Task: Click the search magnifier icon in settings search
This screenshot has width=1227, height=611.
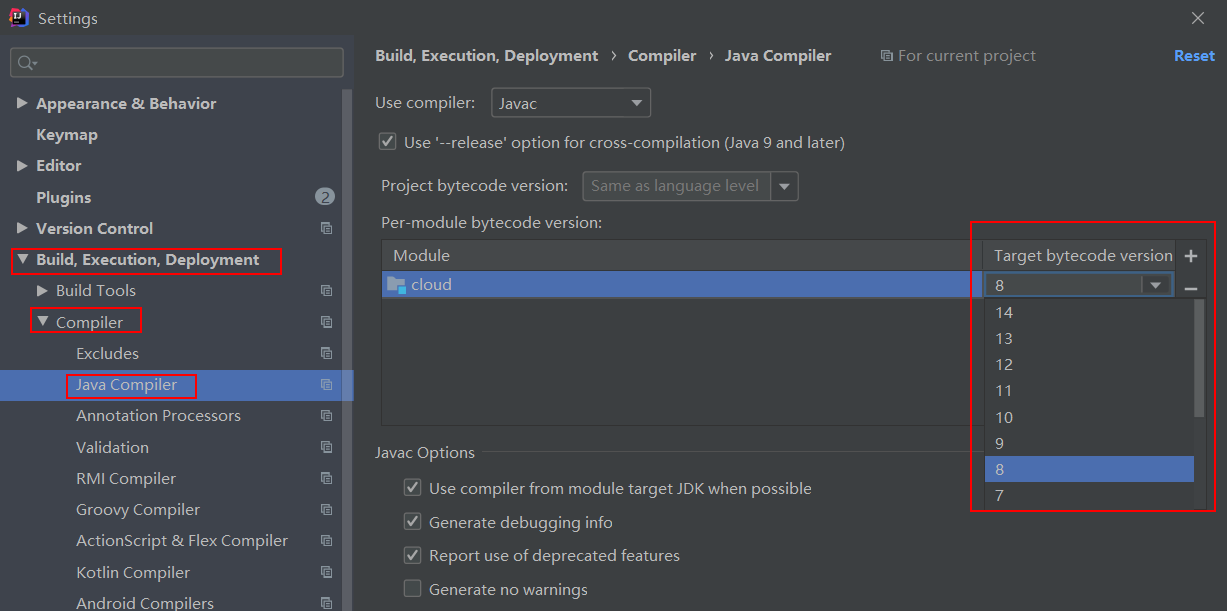Action: tap(26, 62)
